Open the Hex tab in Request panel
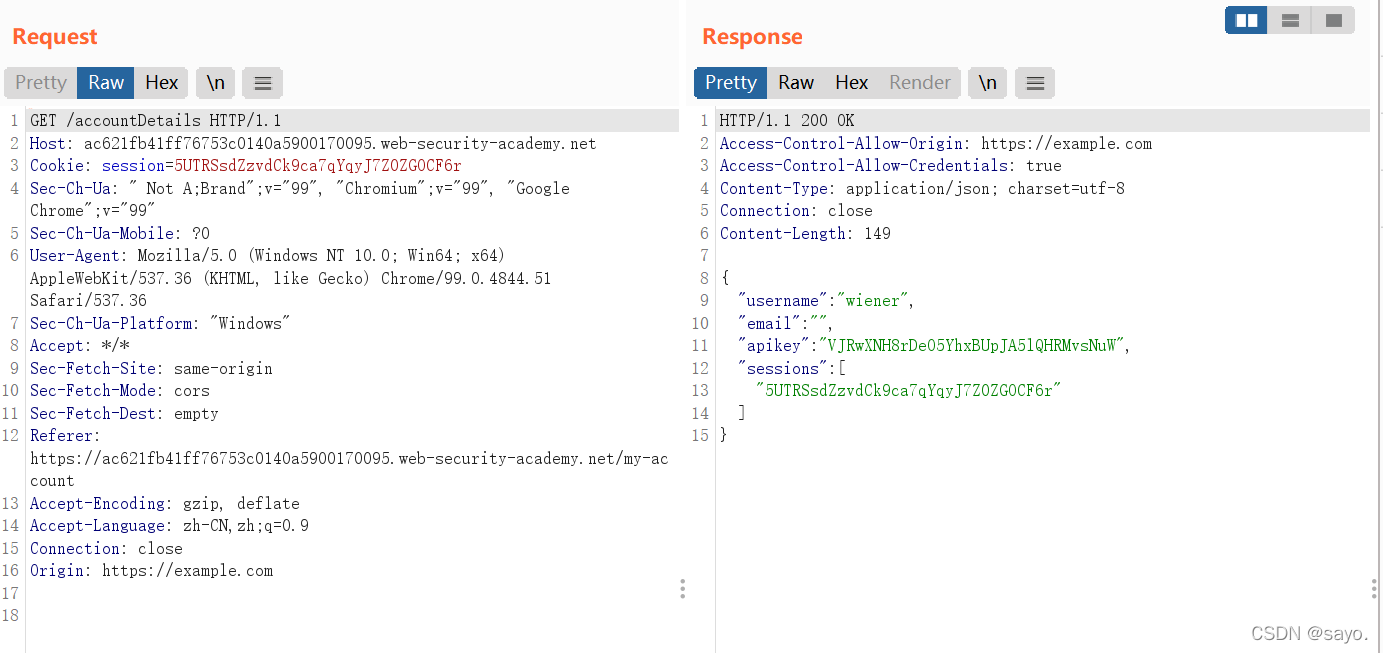This screenshot has width=1383, height=653. [162, 83]
